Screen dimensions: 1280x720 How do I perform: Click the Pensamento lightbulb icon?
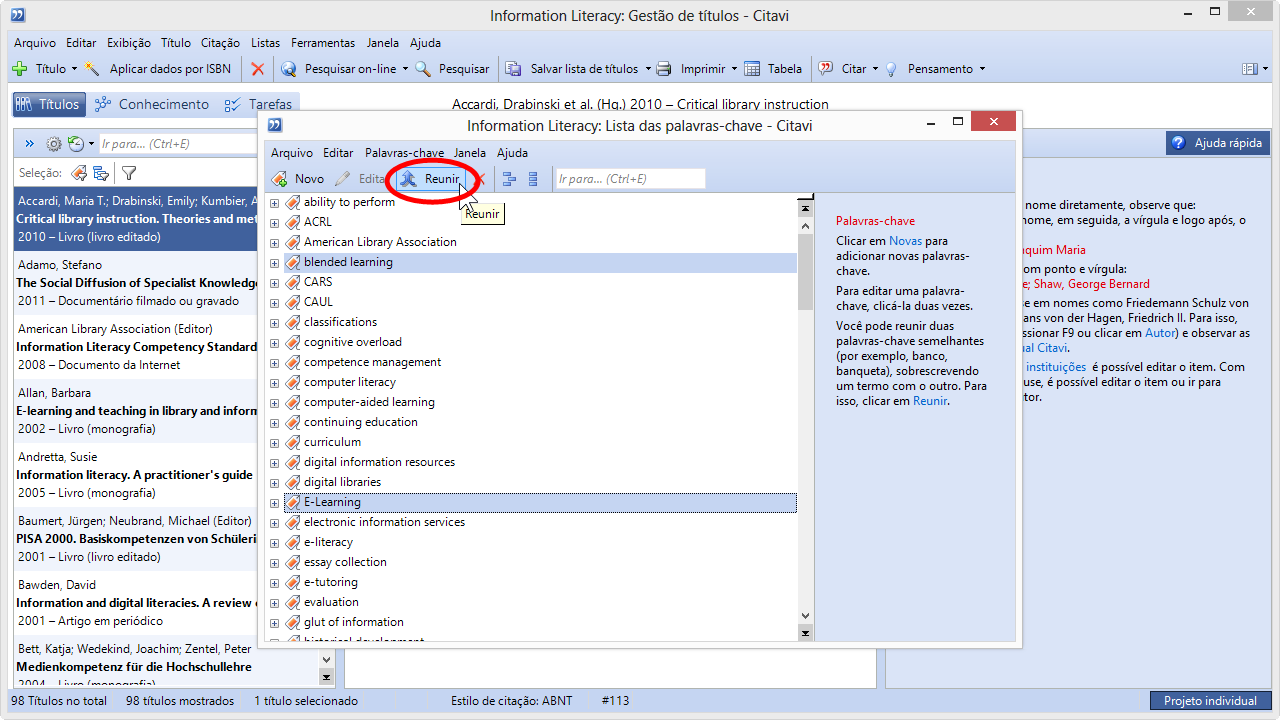[x=891, y=69]
